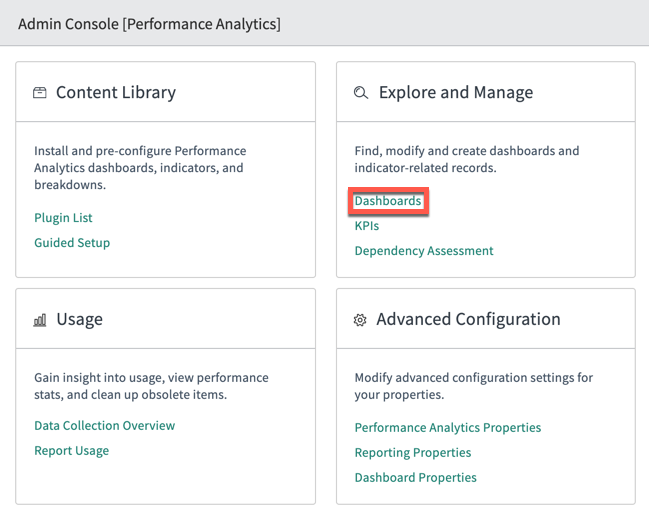Open Data Collection Overview link

pyautogui.click(x=105, y=426)
